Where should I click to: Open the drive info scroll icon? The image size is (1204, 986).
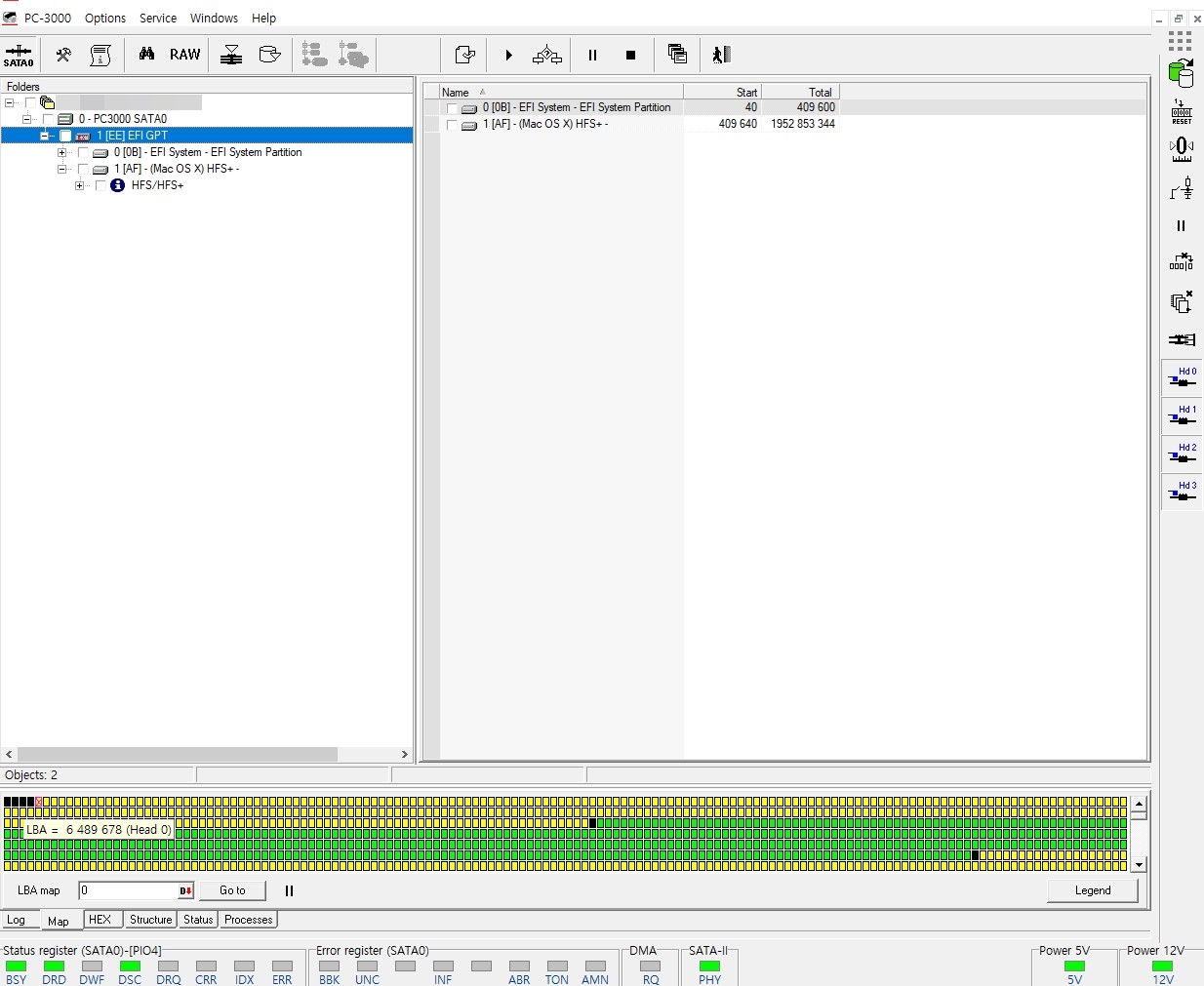click(100, 56)
